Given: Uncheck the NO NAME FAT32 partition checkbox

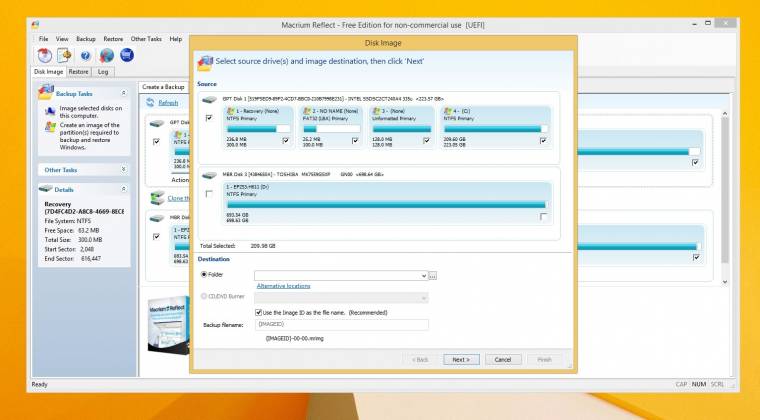Looking at the screenshot, I should pyautogui.click(x=355, y=140).
